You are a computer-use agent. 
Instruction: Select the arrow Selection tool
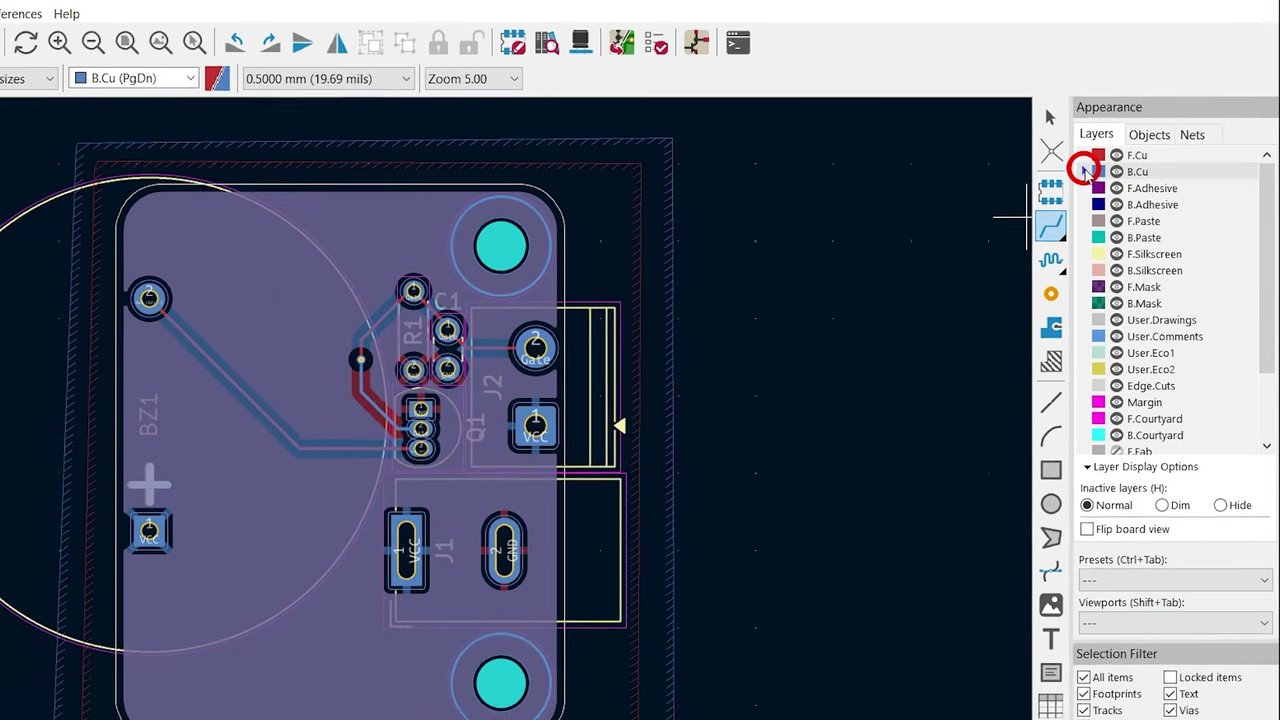pyautogui.click(x=1050, y=118)
